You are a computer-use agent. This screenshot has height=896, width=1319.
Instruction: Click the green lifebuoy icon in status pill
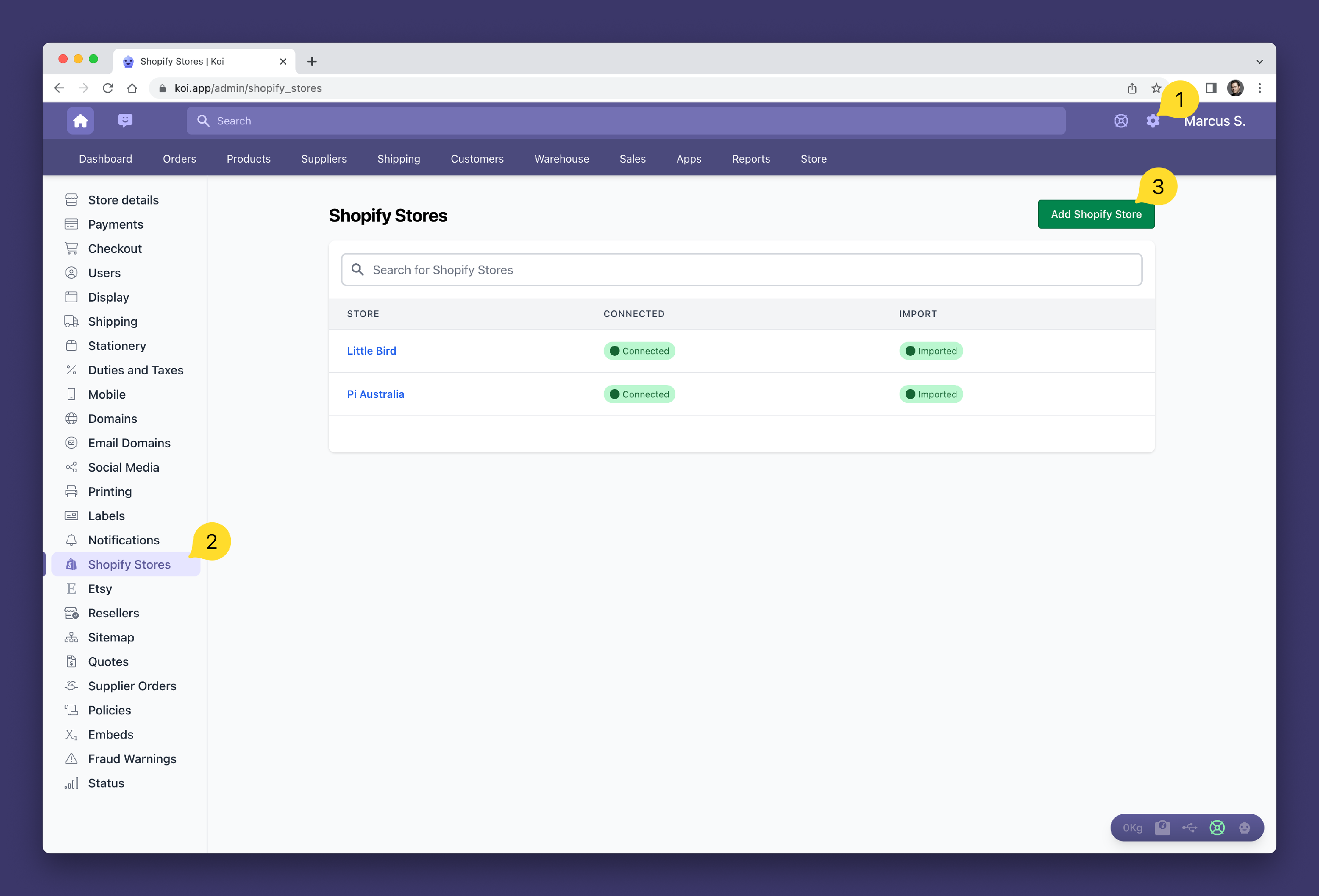click(x=1217, y=827)
